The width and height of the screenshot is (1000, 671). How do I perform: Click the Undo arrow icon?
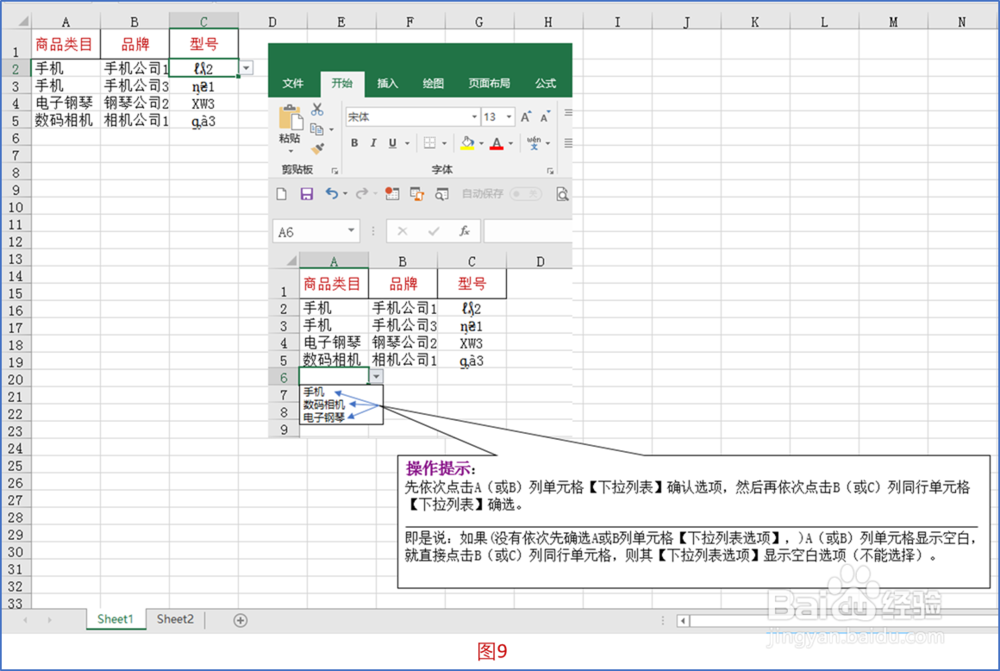pos(334,193)
